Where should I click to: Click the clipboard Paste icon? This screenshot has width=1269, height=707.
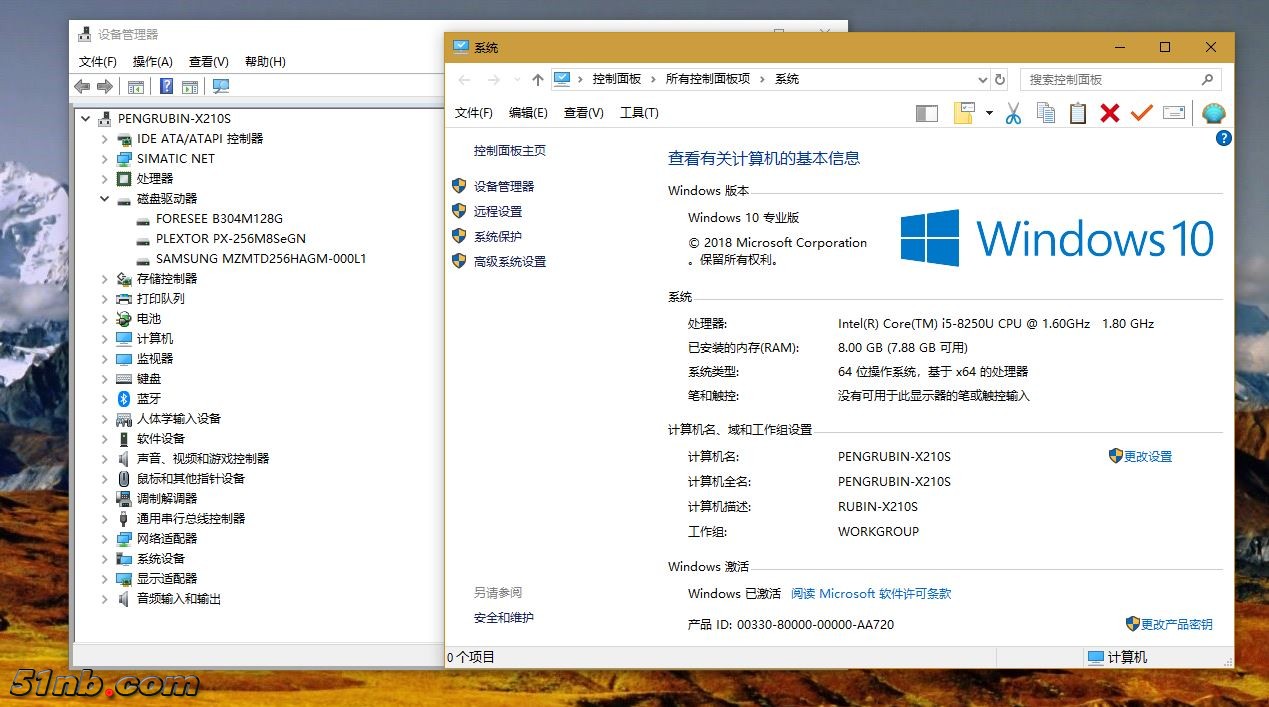click(x=1077, y=113)
